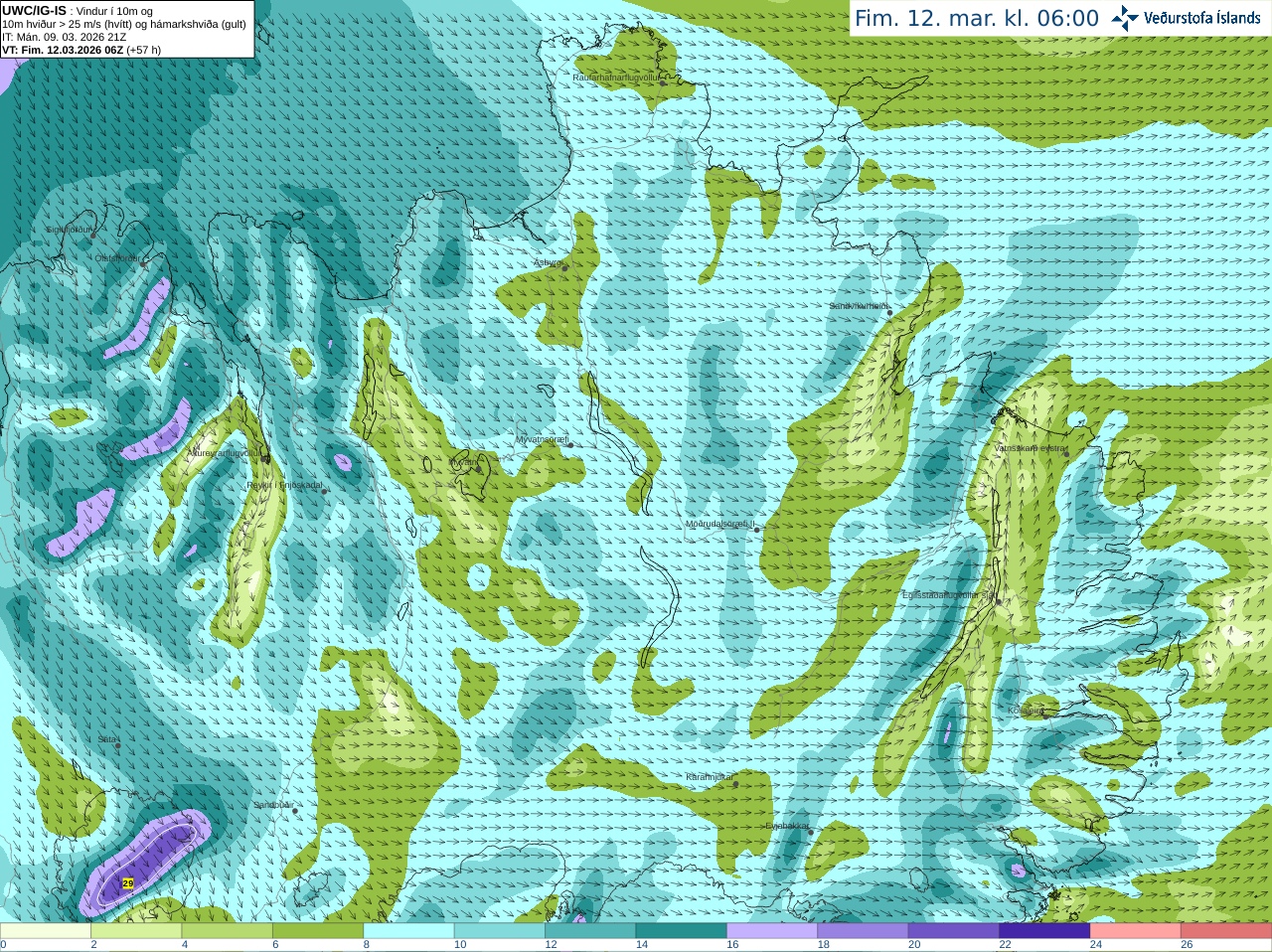The image size is (1272, 952).
Task: Click the '10m hviður > 25 m/s' description line
Action: (x=124, y=24)
